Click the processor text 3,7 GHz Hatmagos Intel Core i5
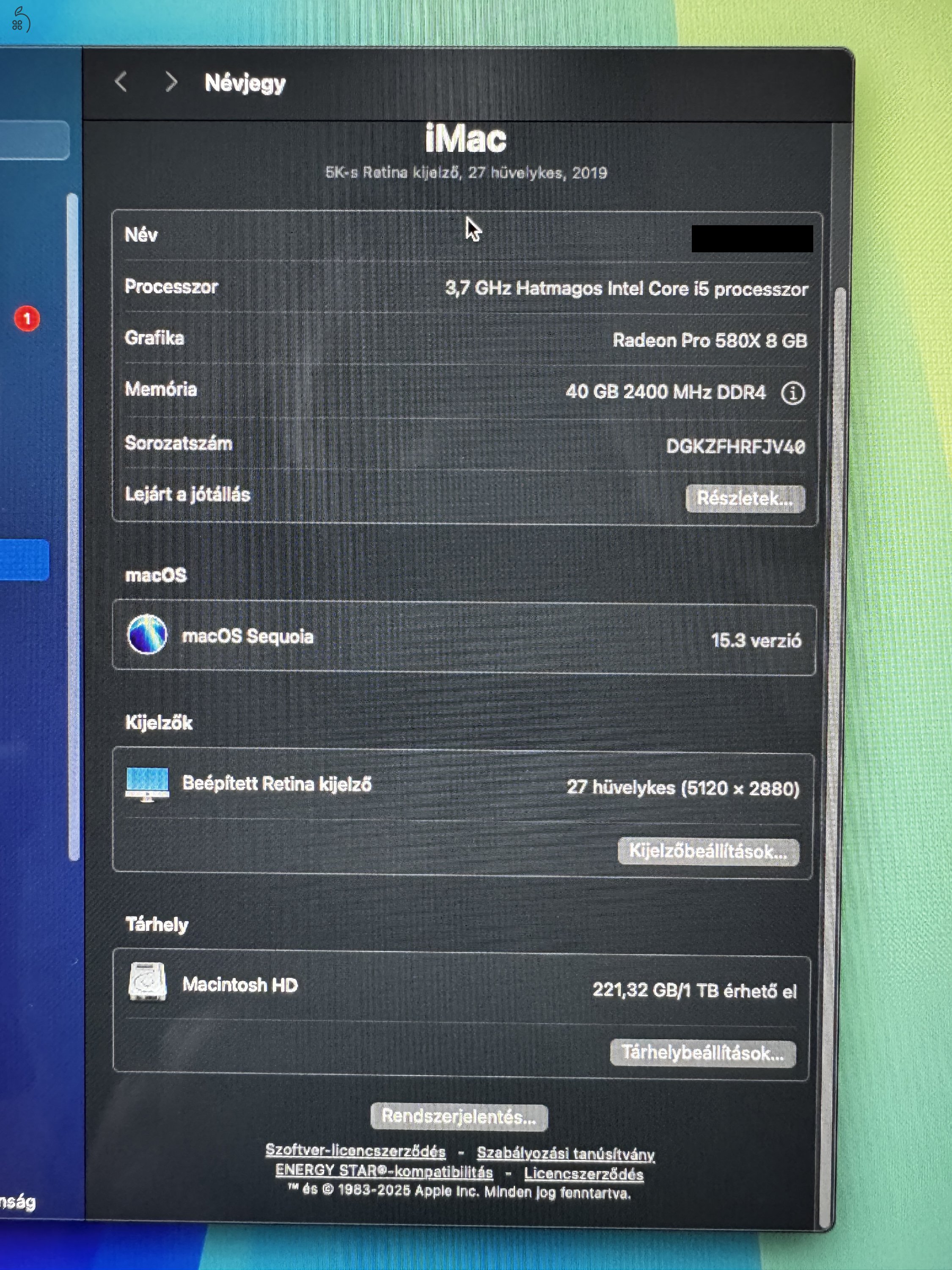This screenshot has height=1270, width=952. pyautogui.click(x=577, y=287)
